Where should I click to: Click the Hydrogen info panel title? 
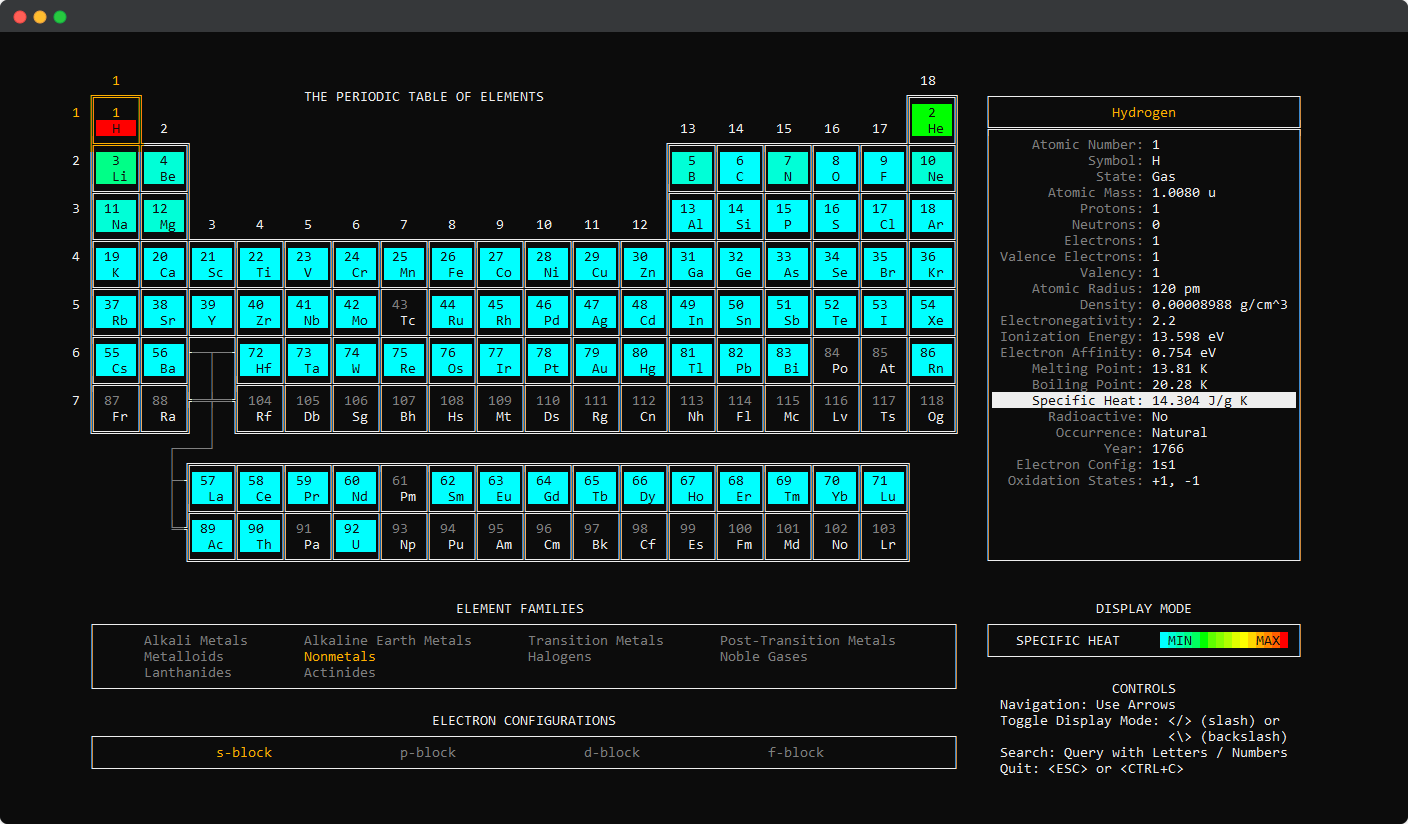(x=1143, y=112)
